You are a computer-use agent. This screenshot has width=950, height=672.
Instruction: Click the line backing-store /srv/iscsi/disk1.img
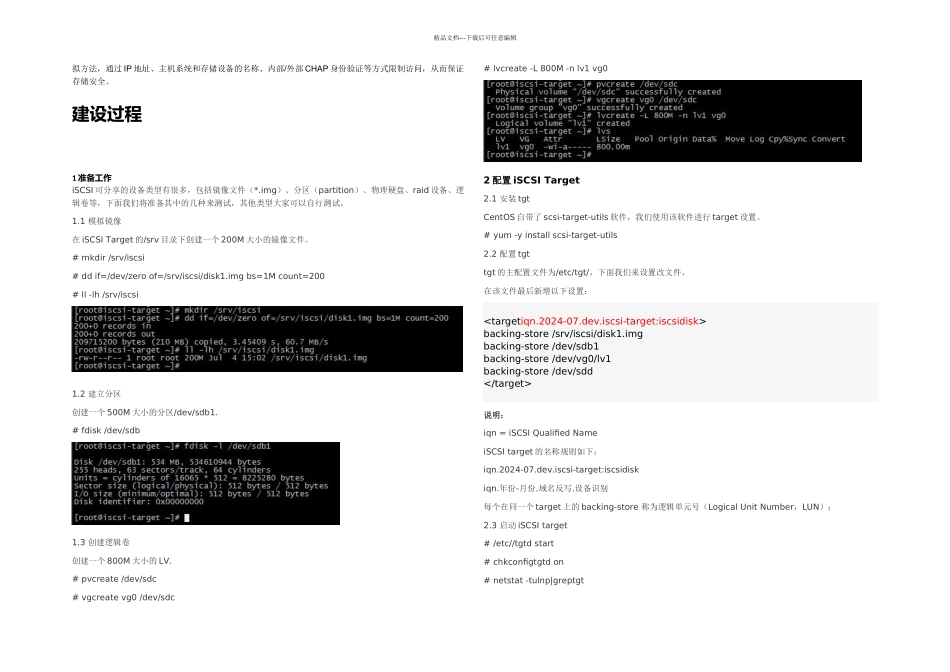tap(563, 334)
